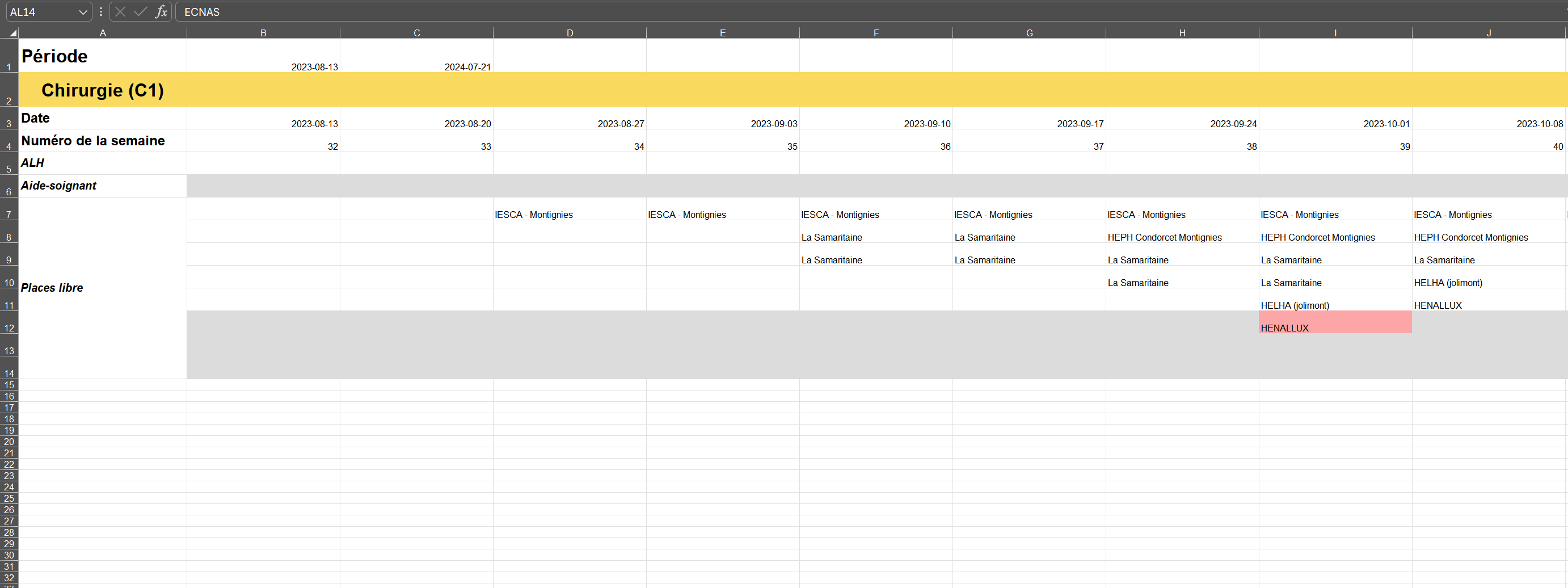Image resolution: width=1568 pixels, height=588 pixels.
Task: Click IESCA - Montignies in column G
Action: point(1029,209)
